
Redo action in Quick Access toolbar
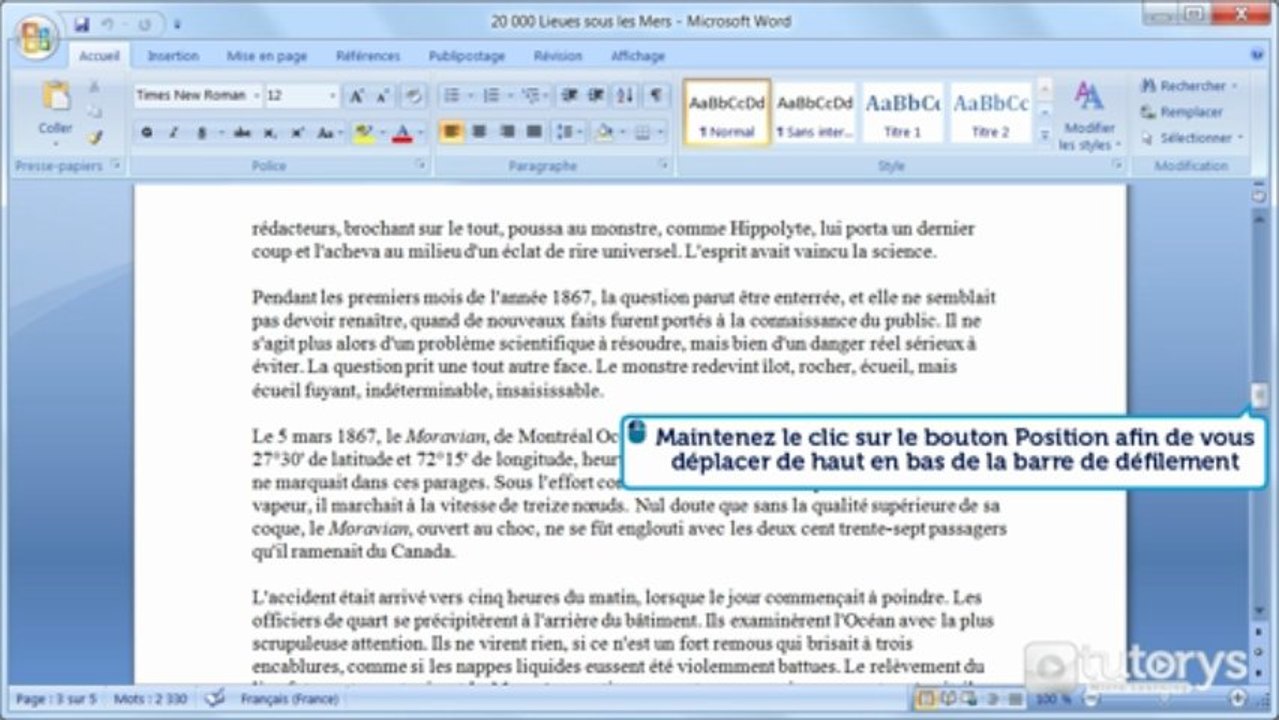145,24
